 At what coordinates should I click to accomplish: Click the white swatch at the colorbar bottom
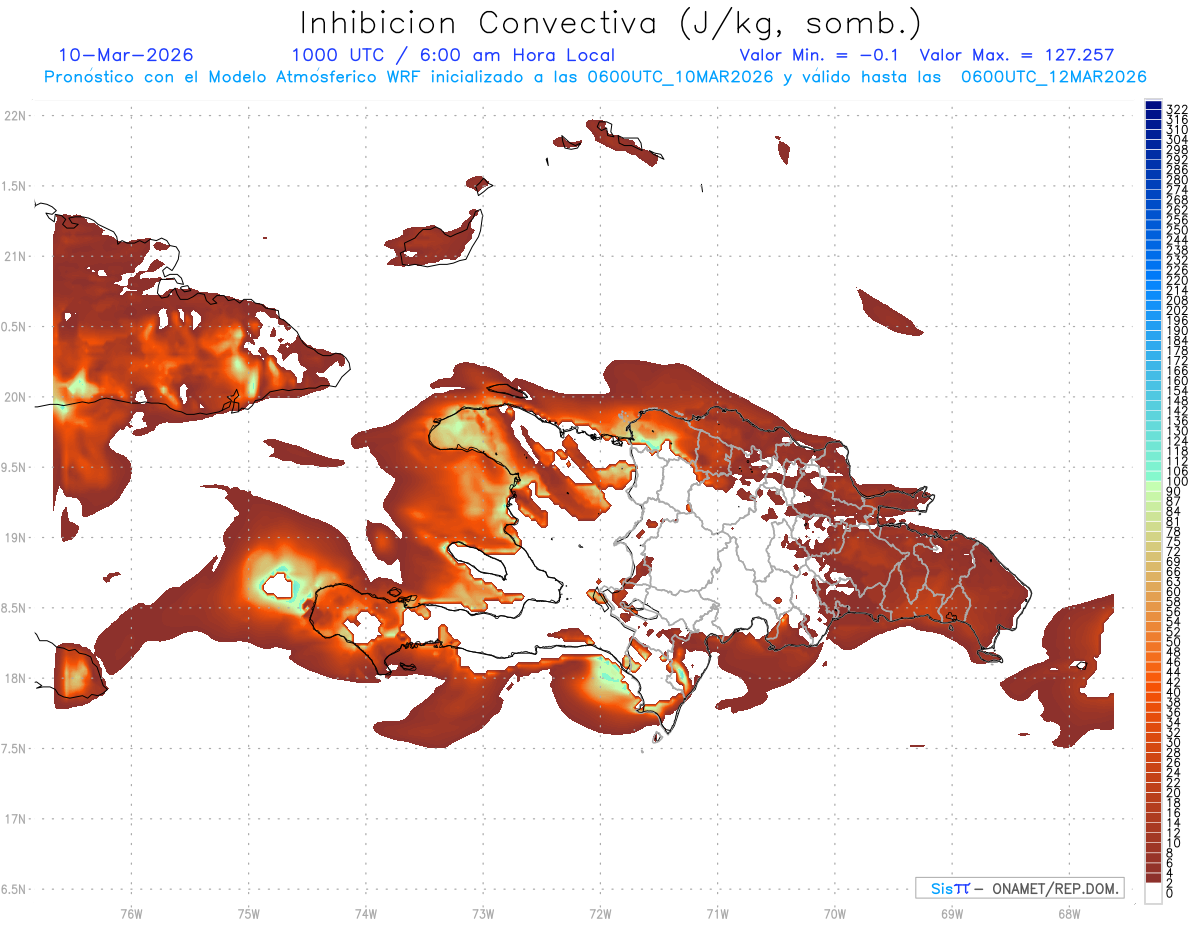pyautogui.click(x=1153, y=894)
